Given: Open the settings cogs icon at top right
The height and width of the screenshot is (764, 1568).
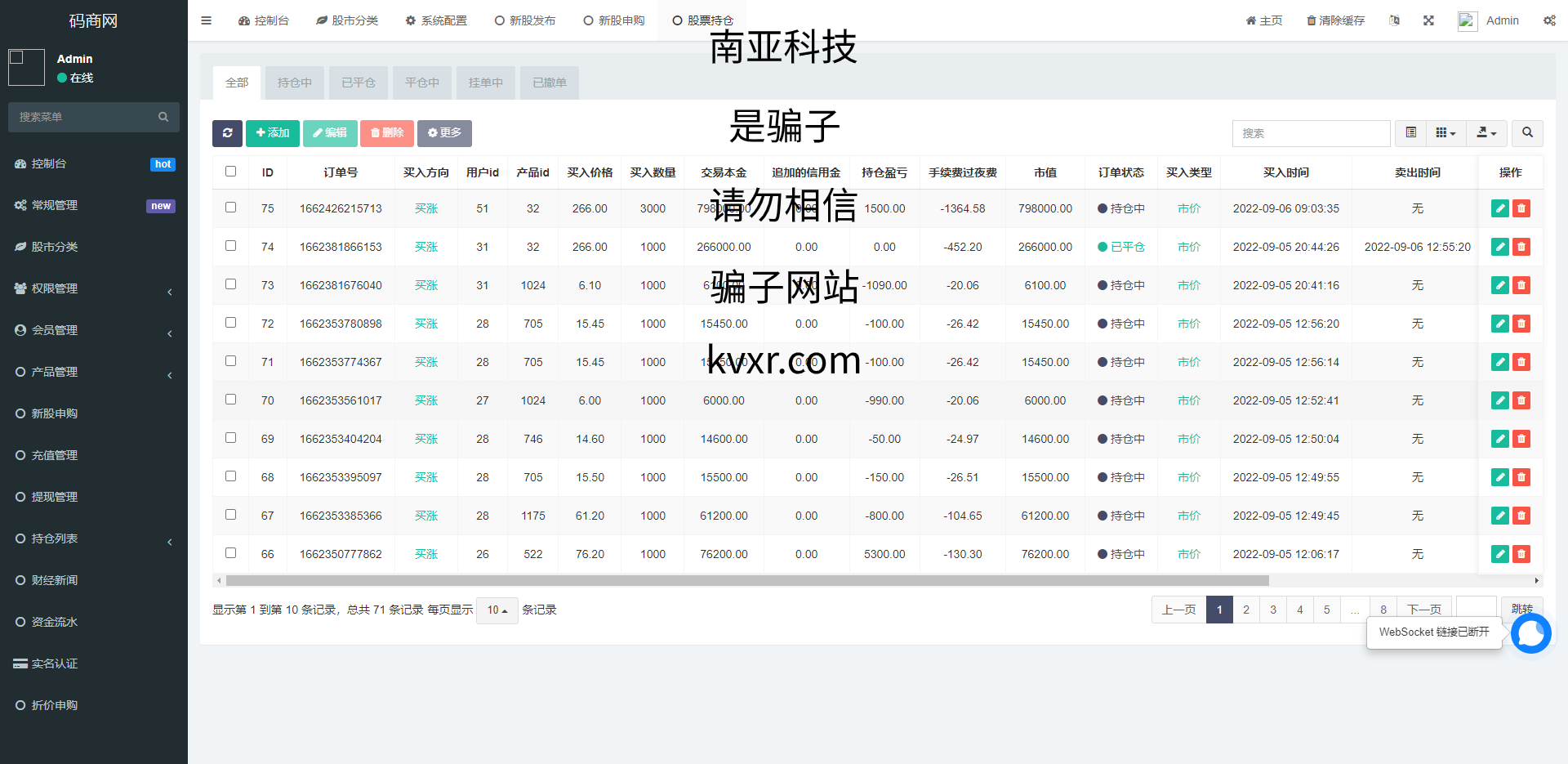Looking at the screenshot, I should (1549, 20).
